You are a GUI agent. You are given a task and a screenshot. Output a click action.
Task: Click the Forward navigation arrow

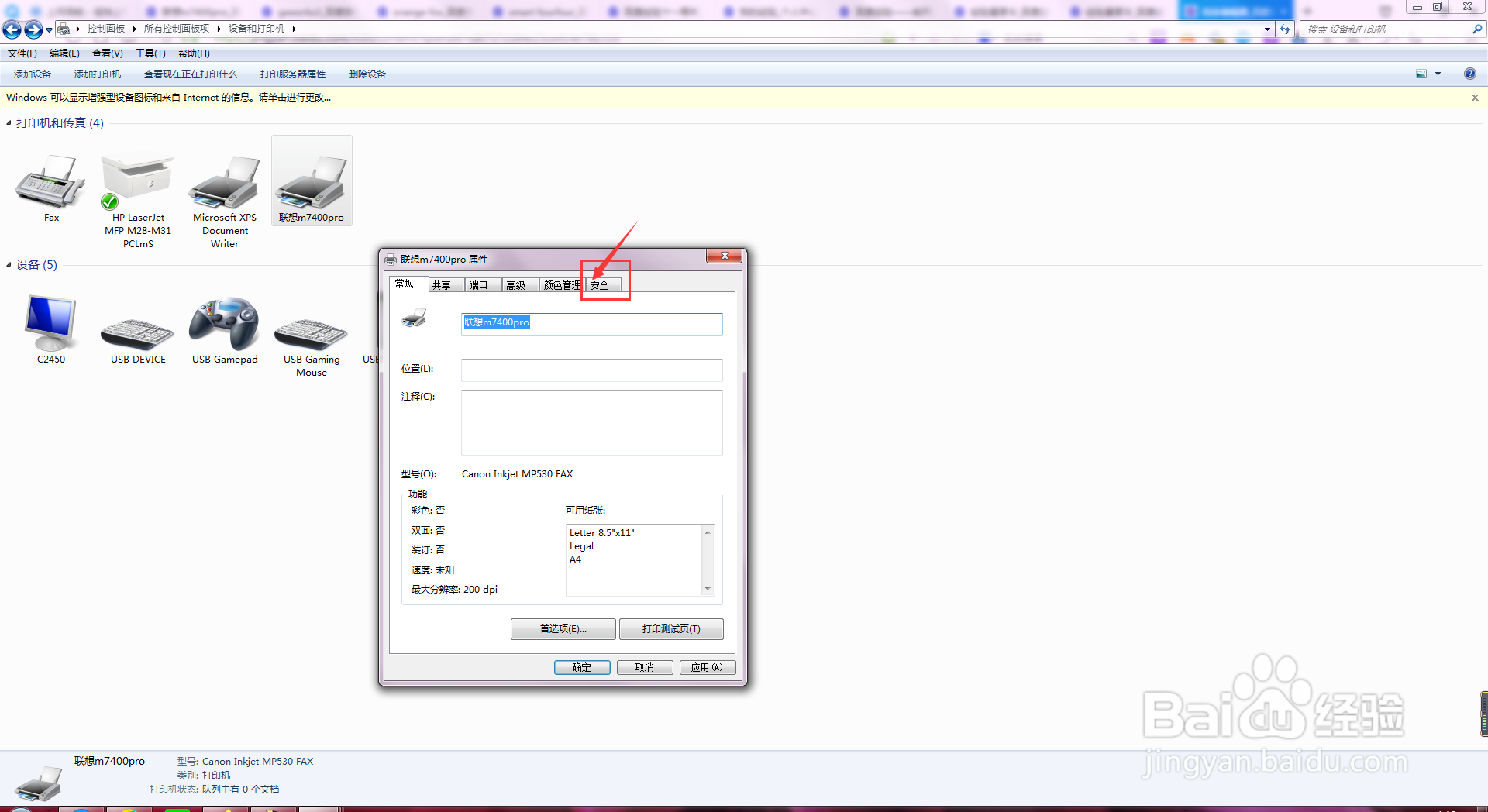33,29
